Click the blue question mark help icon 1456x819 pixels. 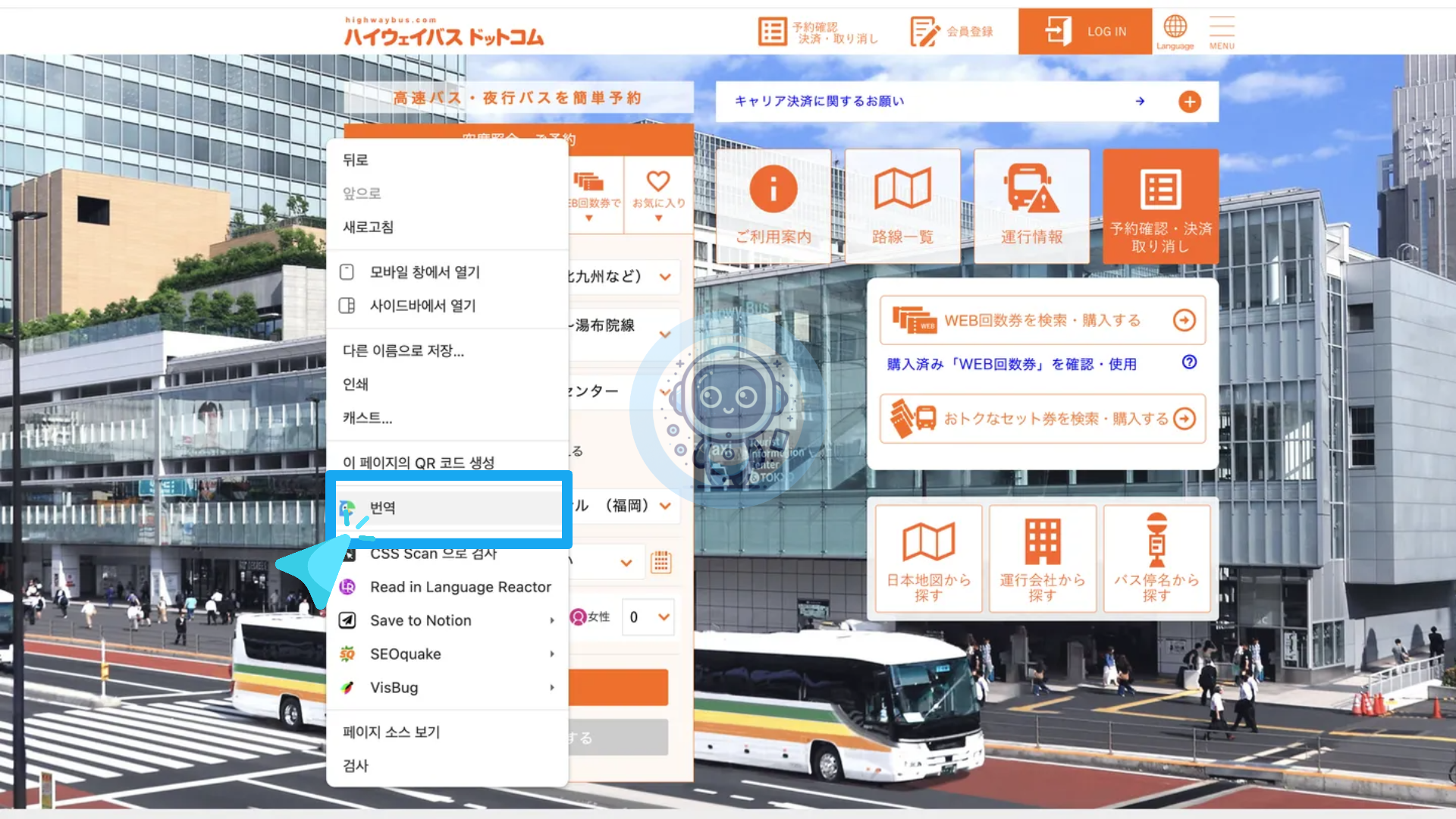point(1189,362)
